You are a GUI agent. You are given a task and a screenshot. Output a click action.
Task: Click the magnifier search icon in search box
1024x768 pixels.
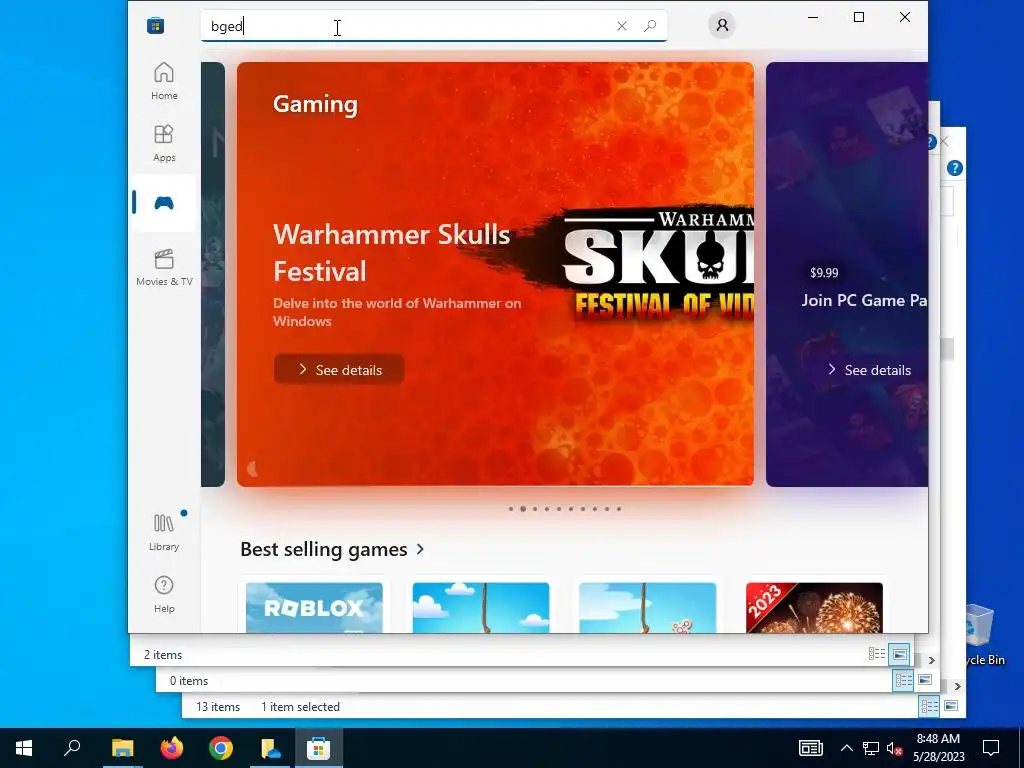650,26
